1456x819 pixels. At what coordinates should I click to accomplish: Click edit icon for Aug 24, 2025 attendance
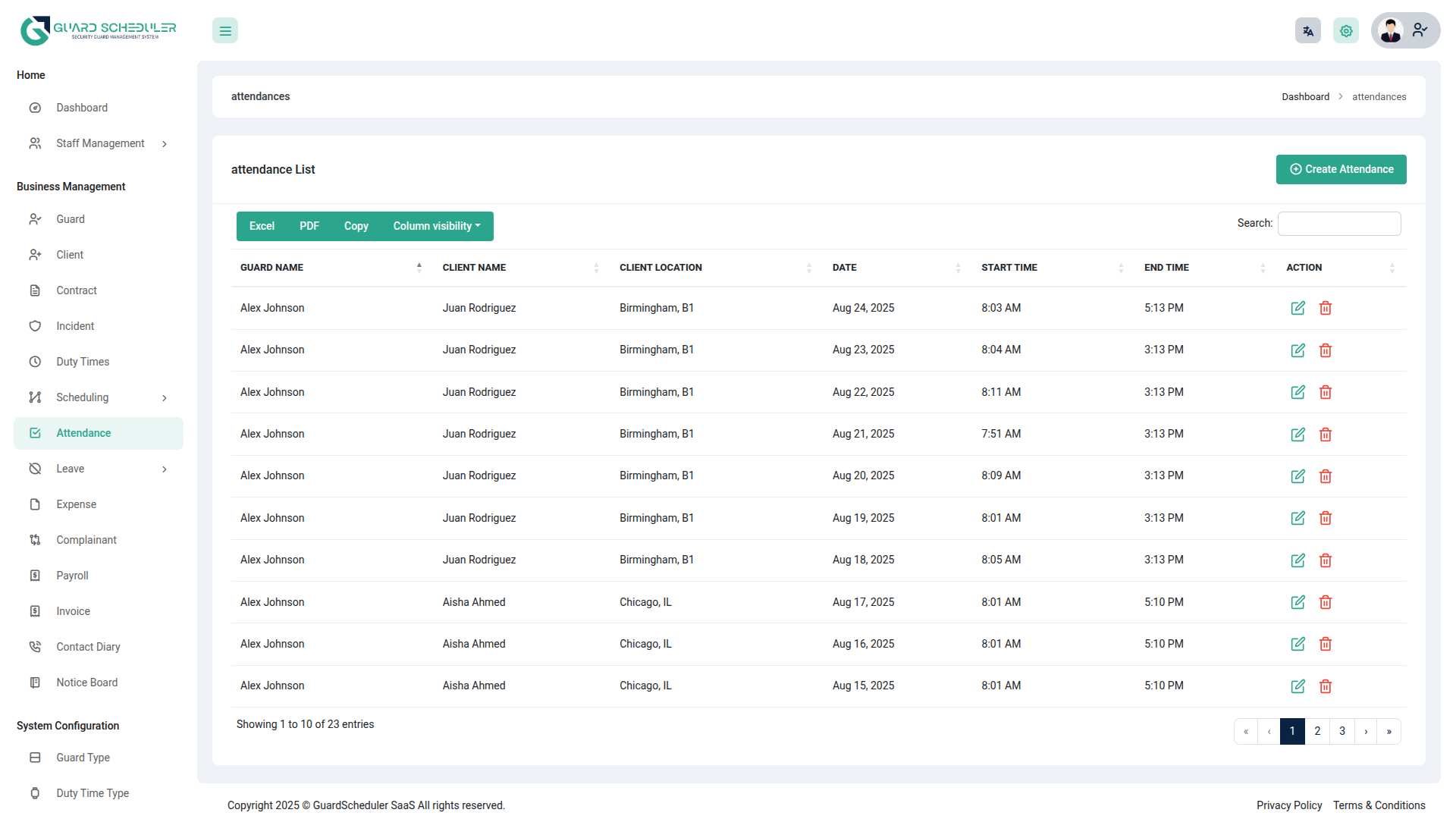pos(1298,308)
